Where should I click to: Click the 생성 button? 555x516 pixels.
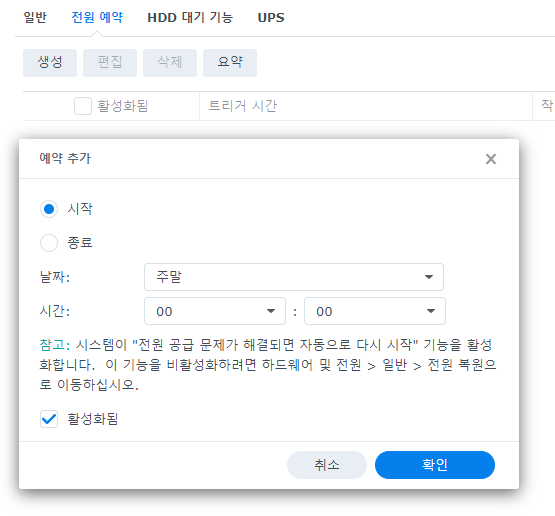tap(50, 63)
